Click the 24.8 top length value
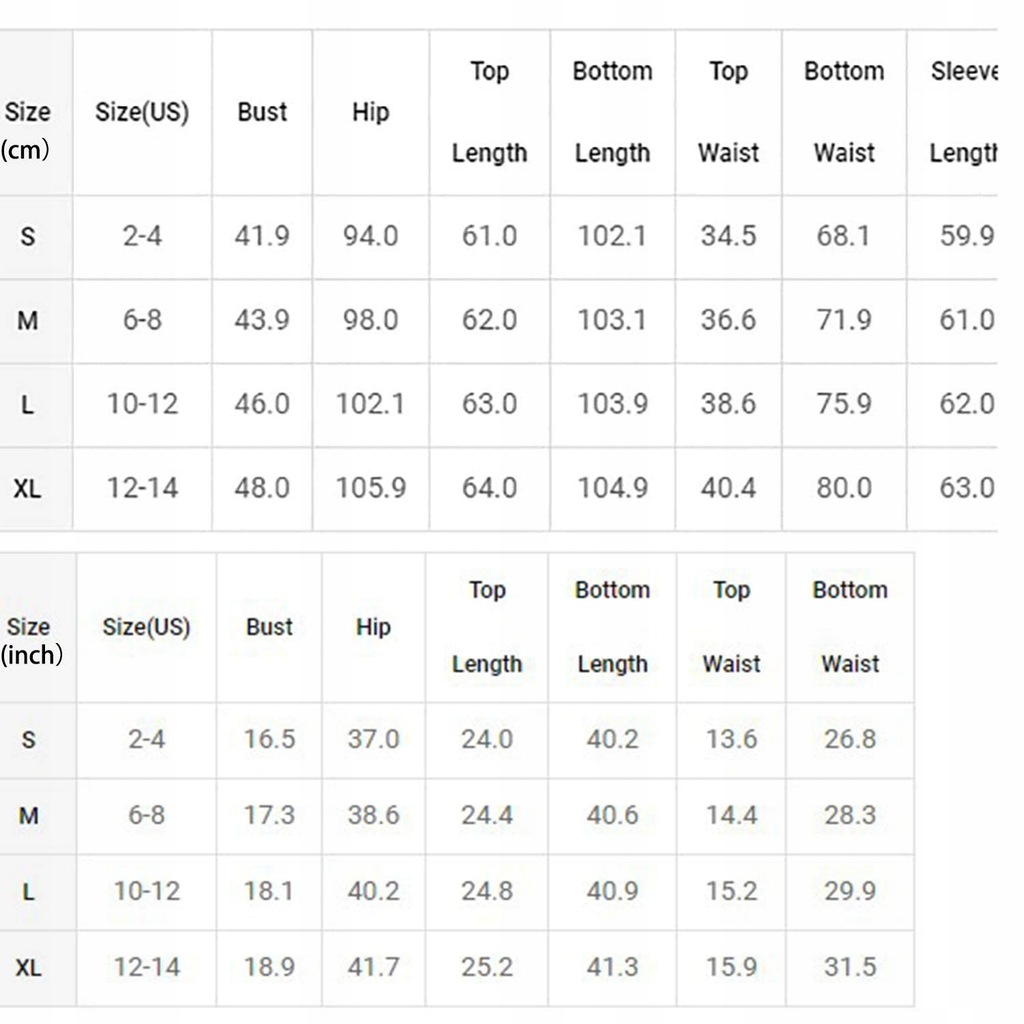 [487, 891]
